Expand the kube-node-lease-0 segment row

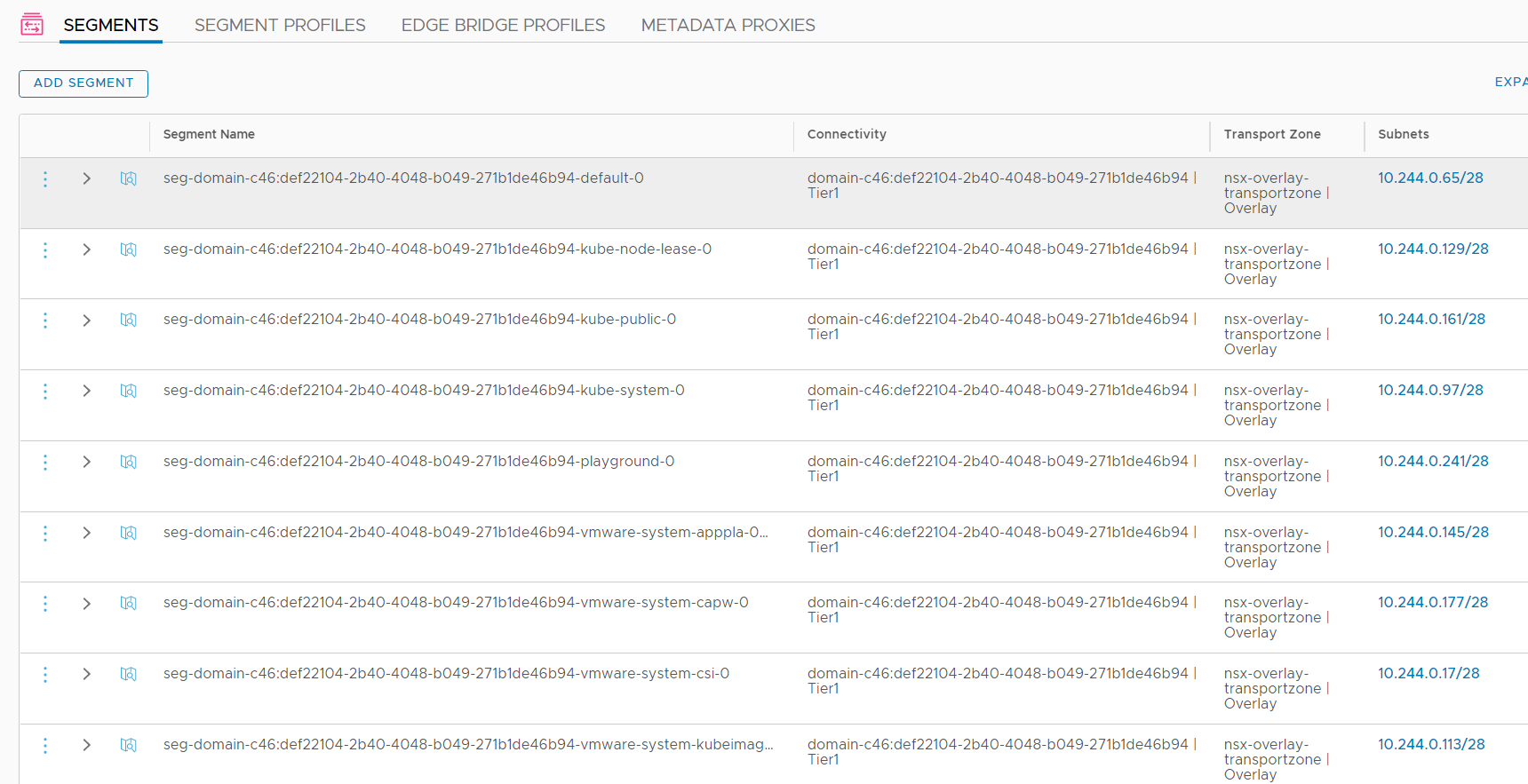(x=86, y=249)
